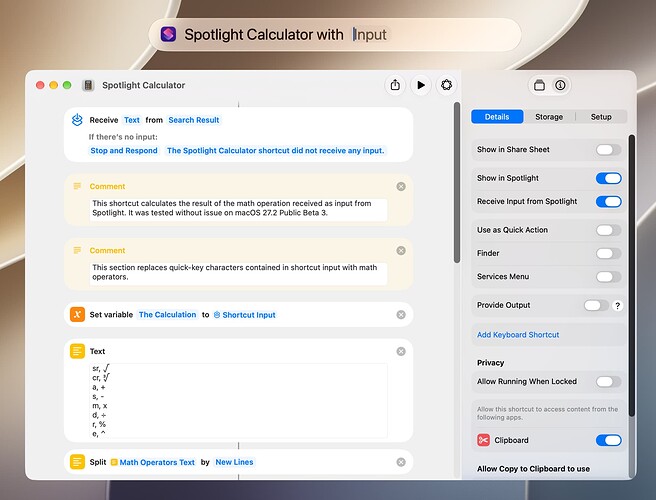Click the red close window button
Image resolution: width=656 pixels, height=500 pixels.
tap(40, 85)
